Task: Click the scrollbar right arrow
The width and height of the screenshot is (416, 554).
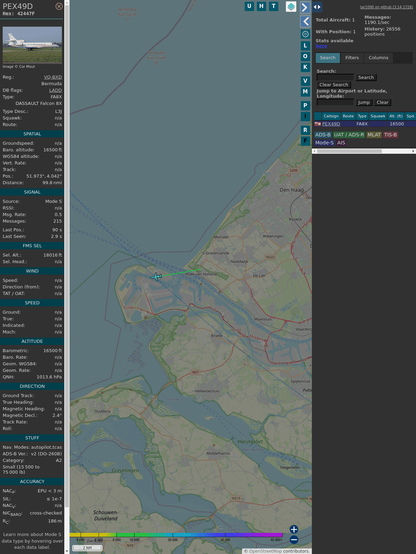Action: click(x=413, y=151)
